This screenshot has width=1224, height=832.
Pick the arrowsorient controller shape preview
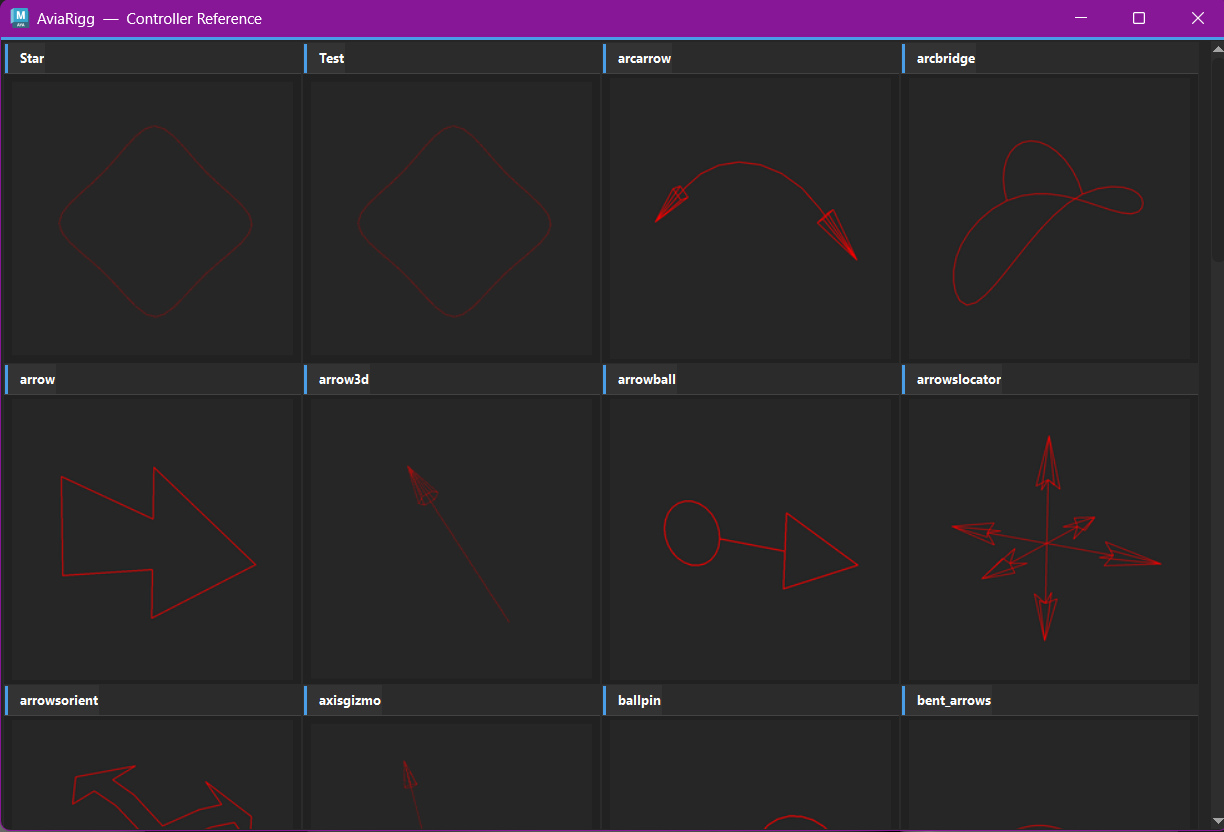tap(152, 776)
